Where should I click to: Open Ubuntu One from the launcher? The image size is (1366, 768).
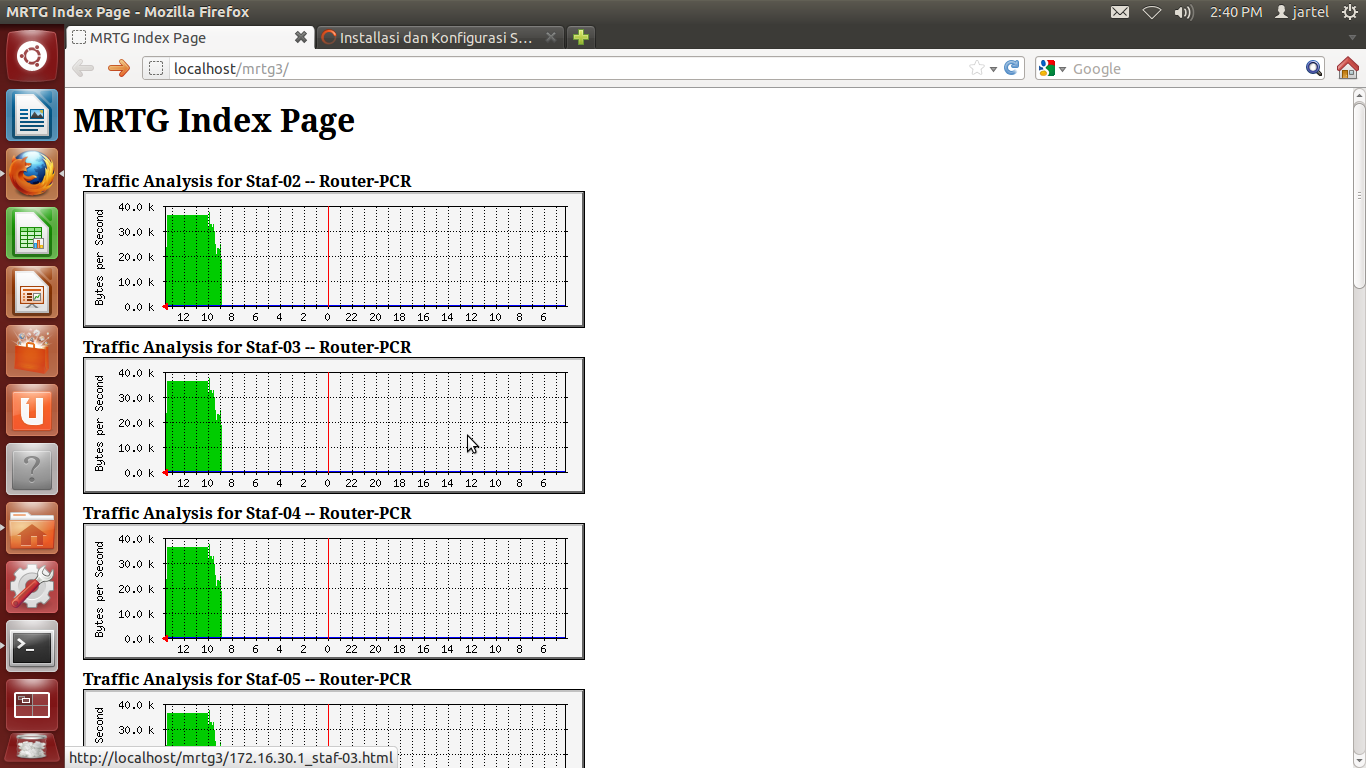click(x=32, y=410)
